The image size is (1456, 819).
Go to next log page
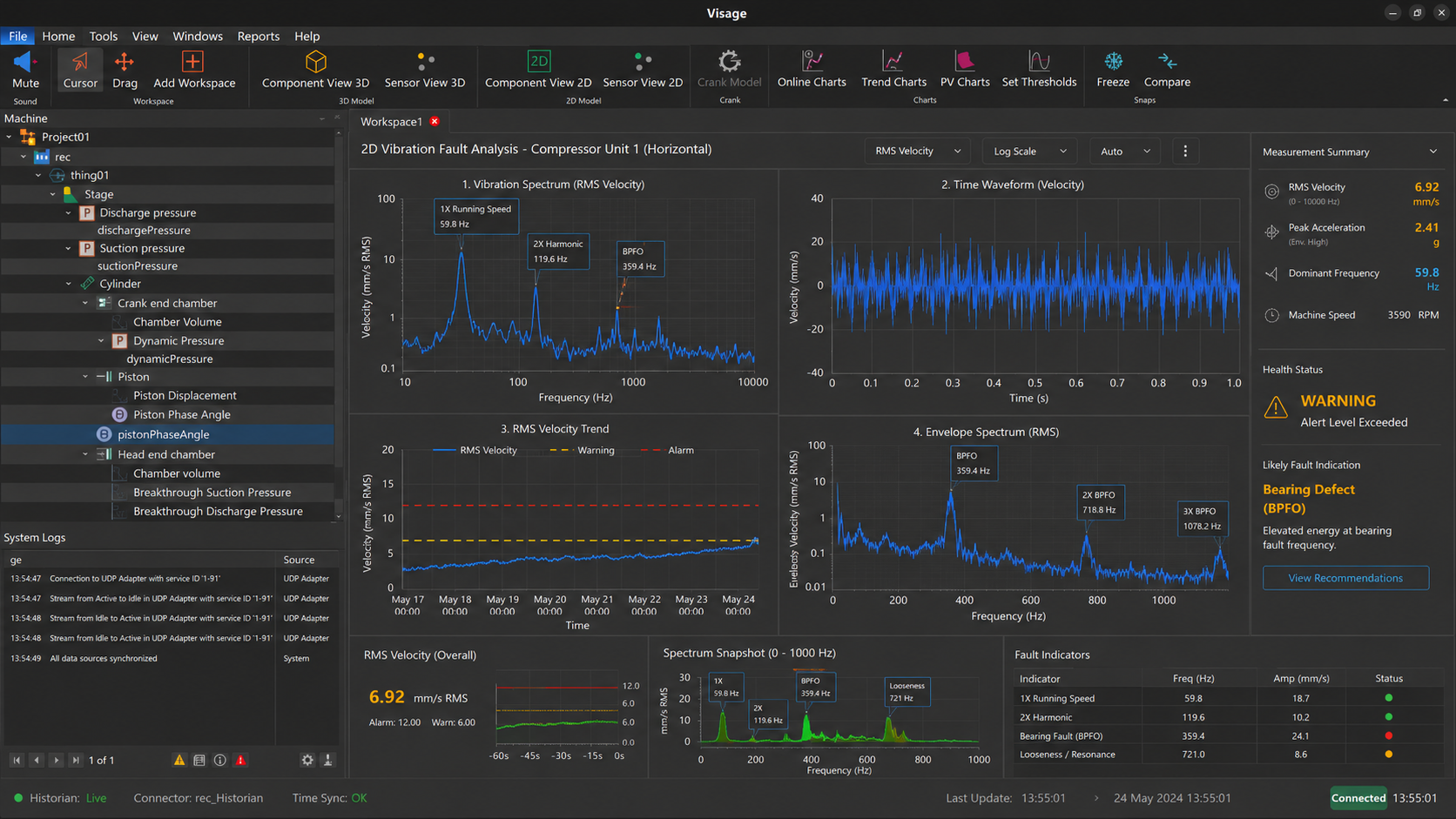57,760
